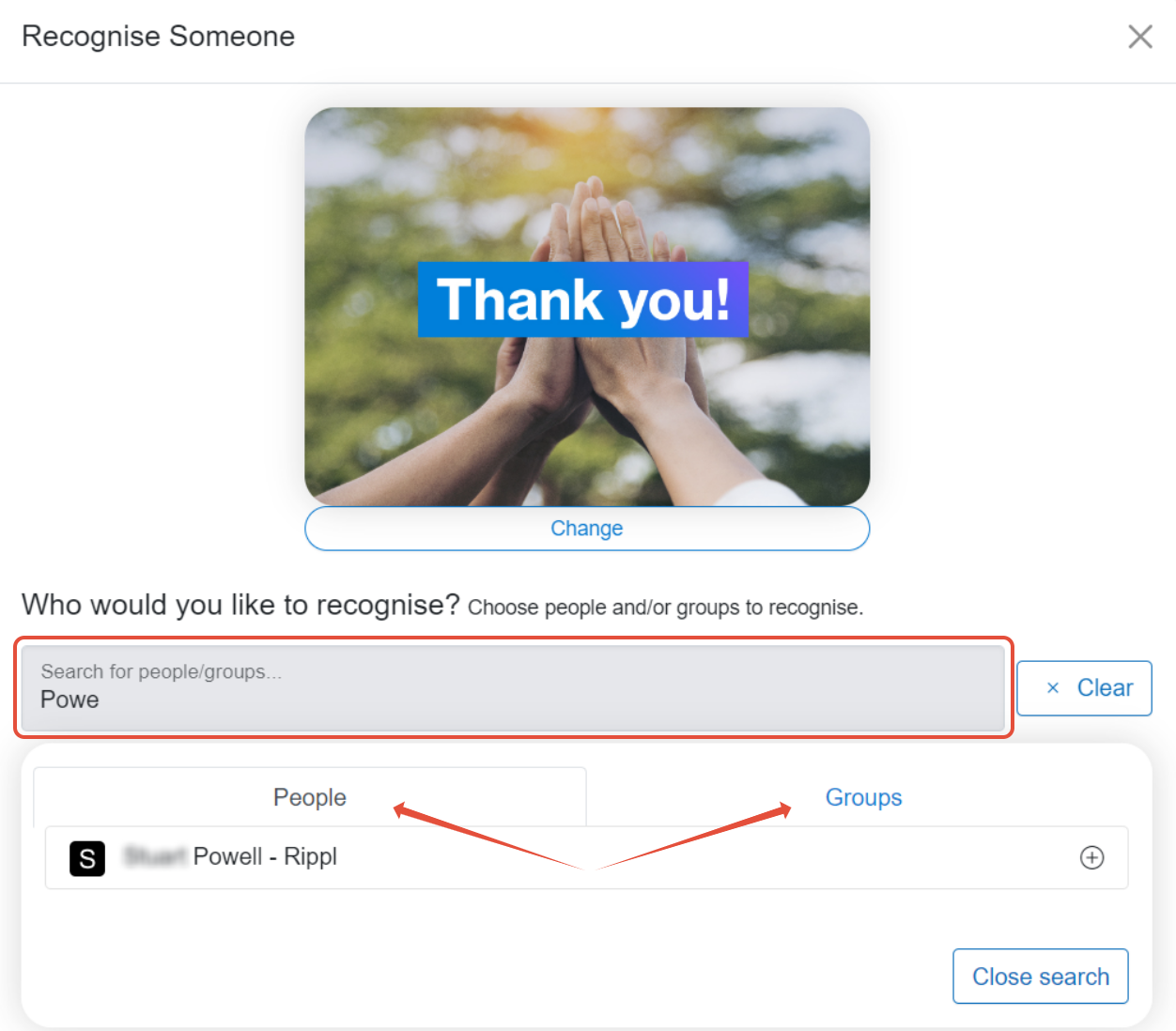Select the People tab
Image resolution: width=1176 pixels, height=1031 pixels.
point(310,797)
